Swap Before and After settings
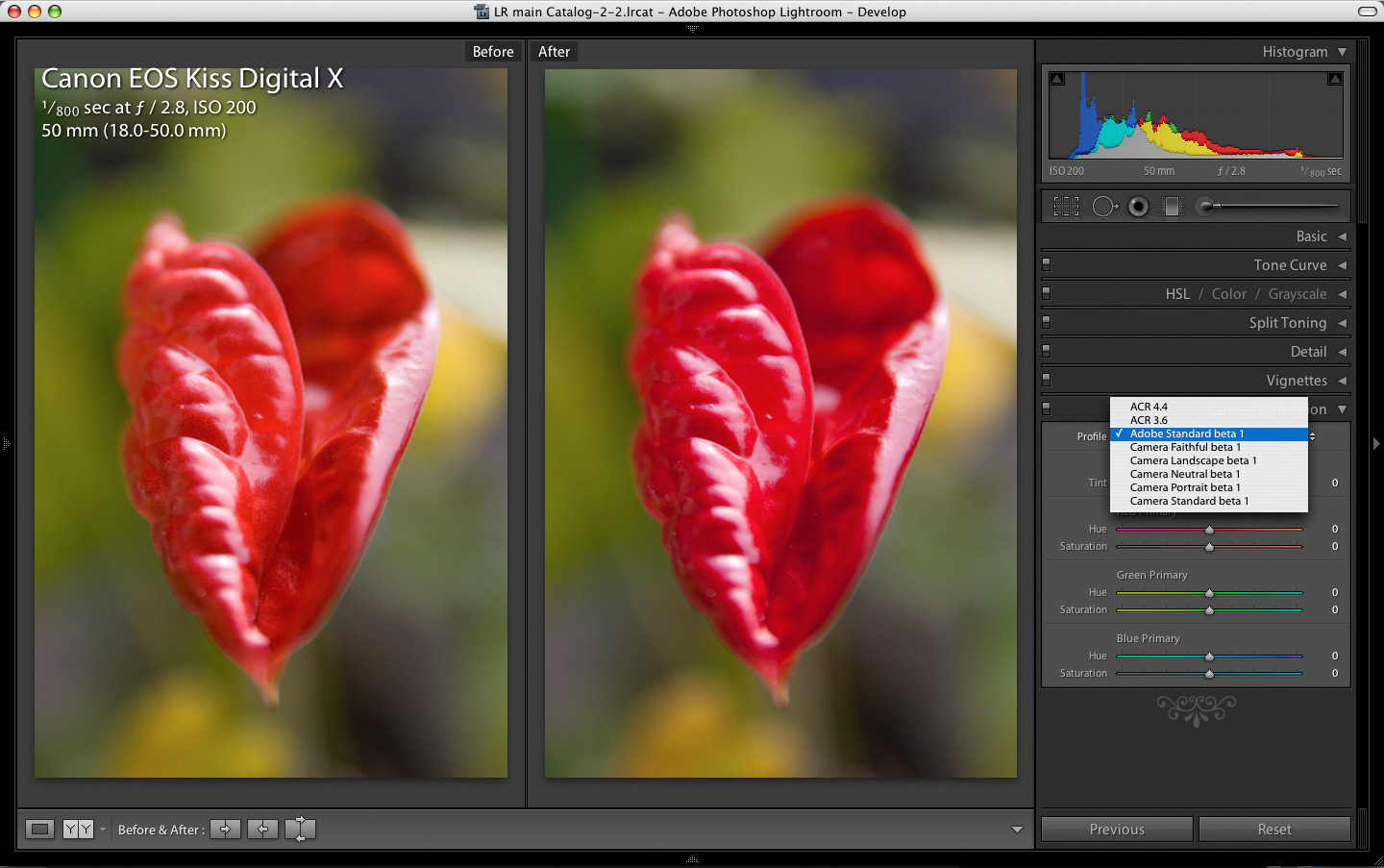1384x868 pixels. [300, 829]
